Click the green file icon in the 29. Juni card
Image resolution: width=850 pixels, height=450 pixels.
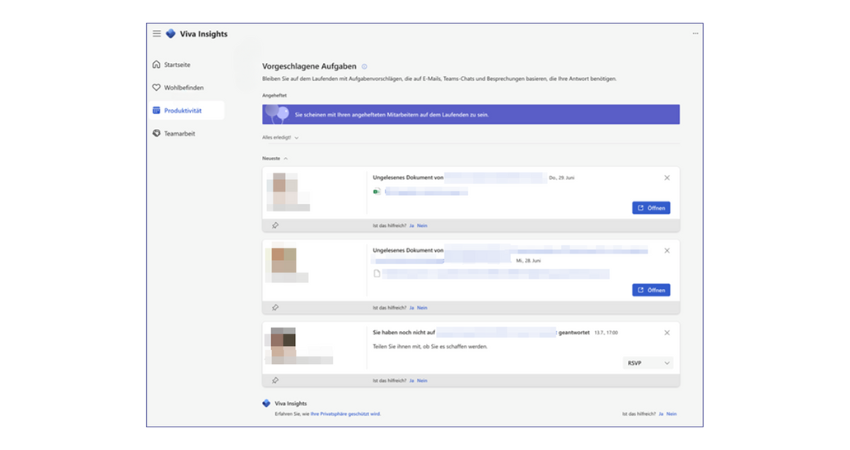pyautogui.click(x=376, y=191)
